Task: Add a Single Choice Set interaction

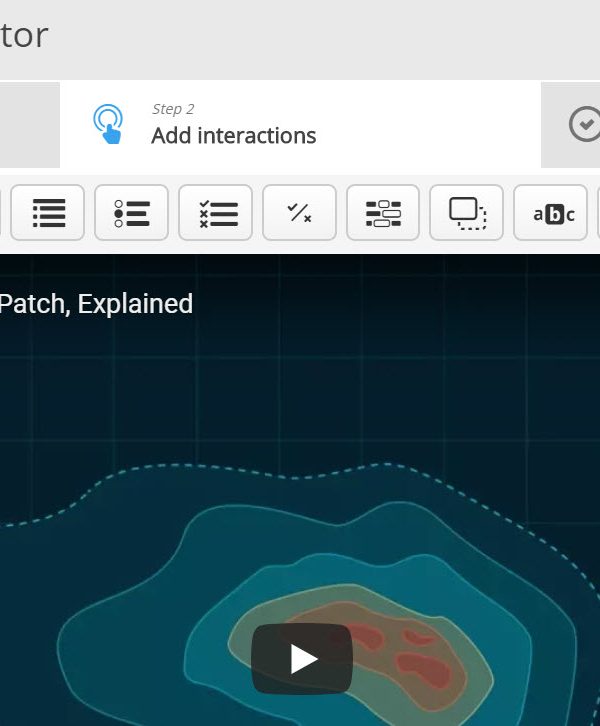Action: coord(131,213)
